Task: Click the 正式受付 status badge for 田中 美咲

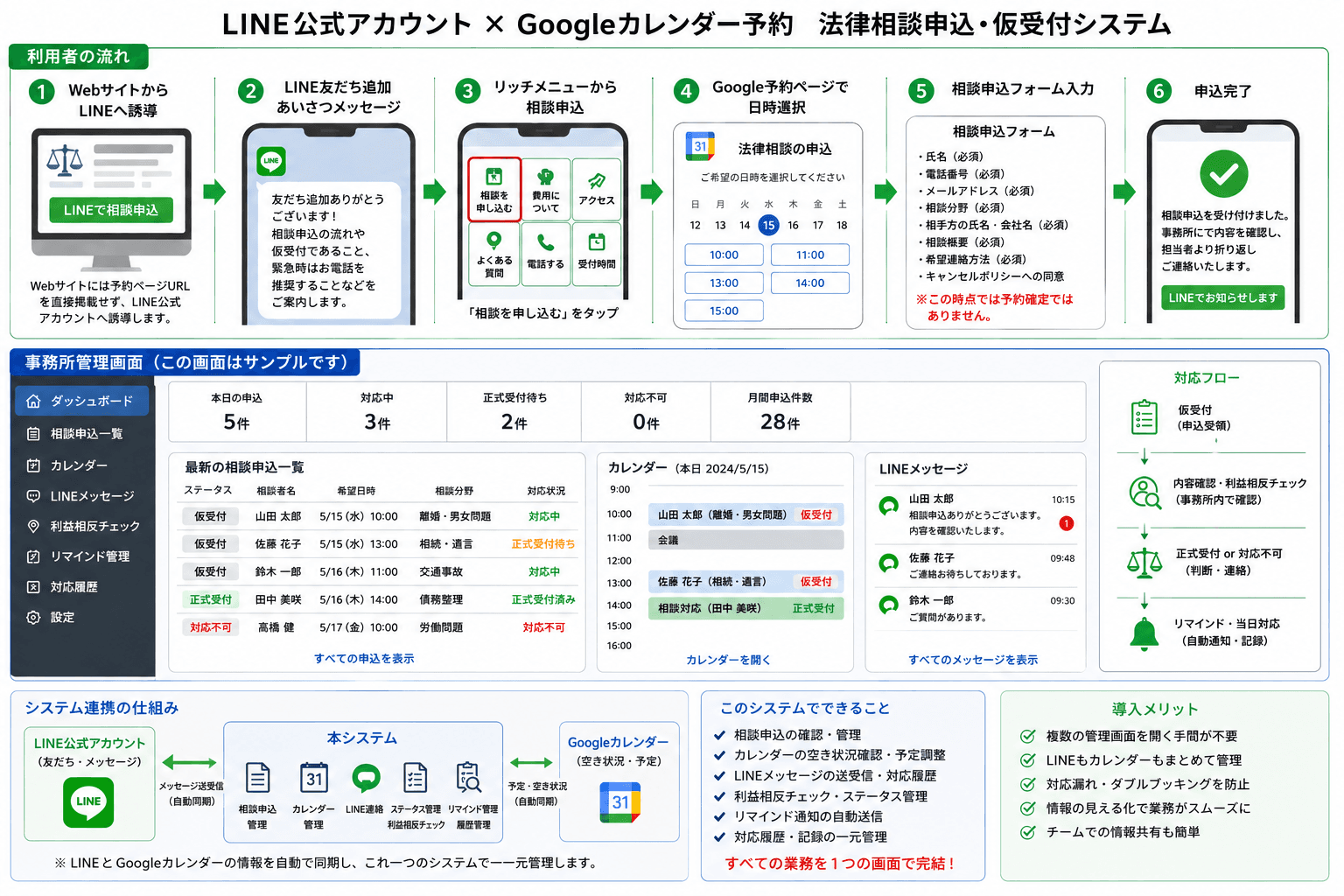Action: 211,599
